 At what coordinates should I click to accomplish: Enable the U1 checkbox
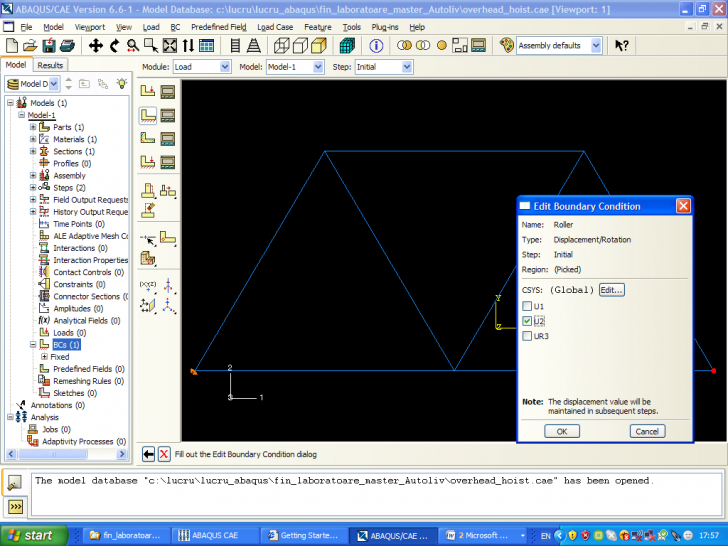coord(527,306)
